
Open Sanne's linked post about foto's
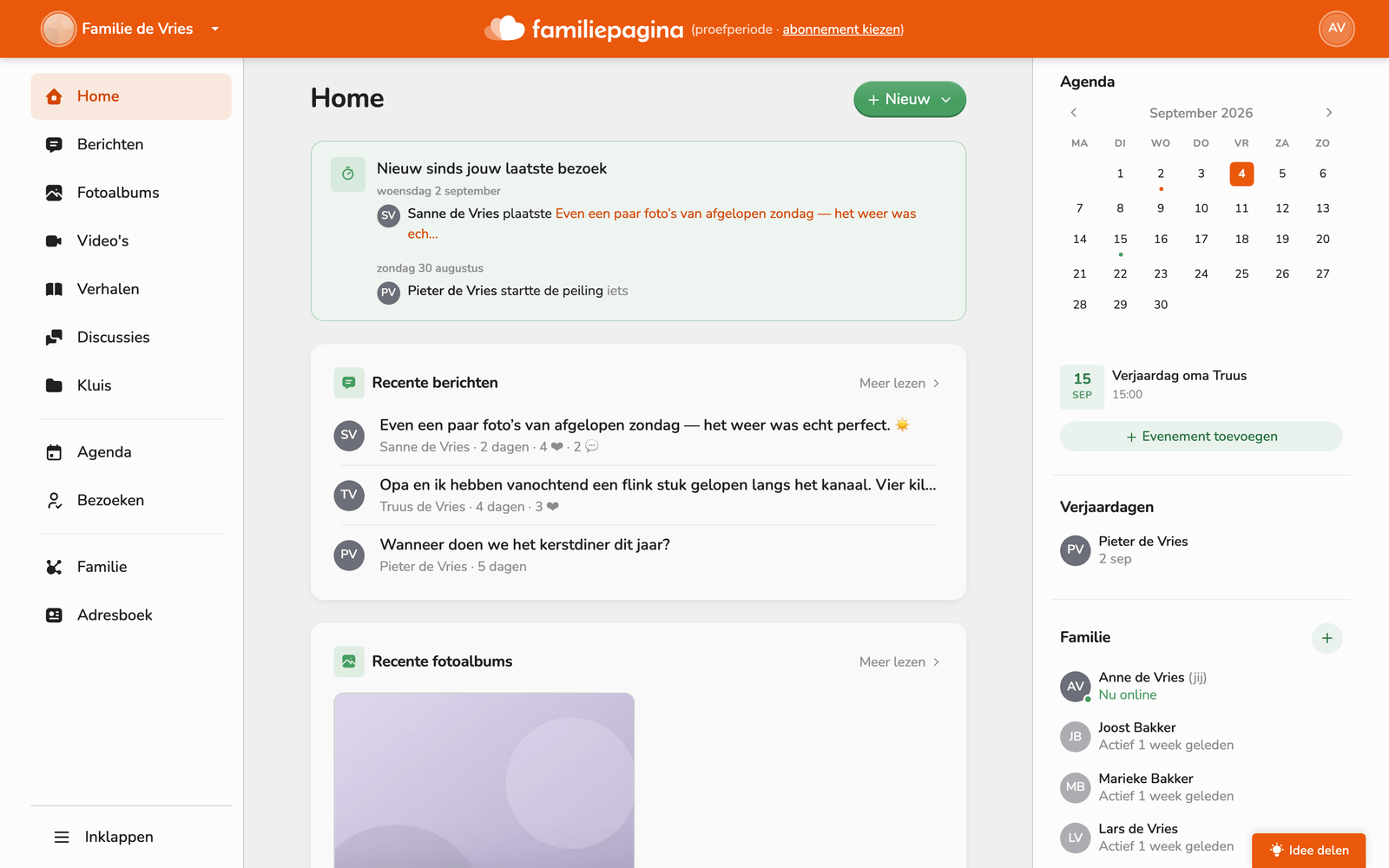(662, 223)
